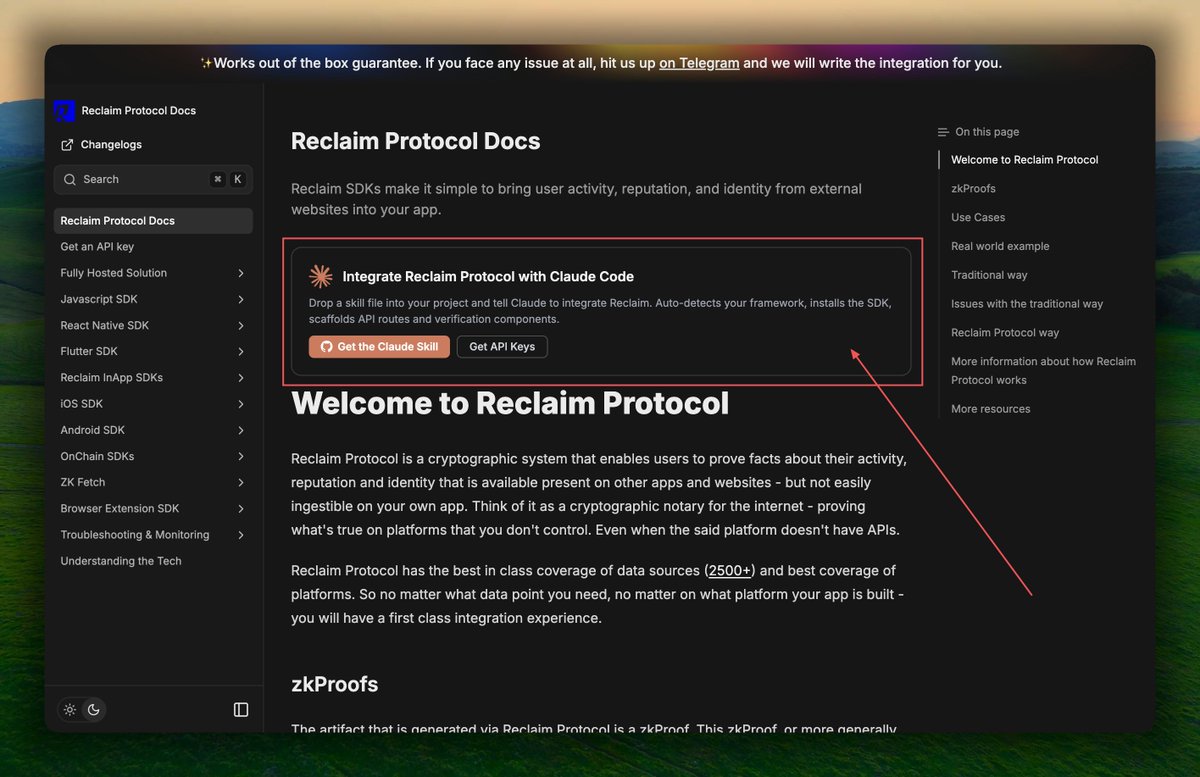Jump to Reclaim Protocol way section

click(1005, 333)
